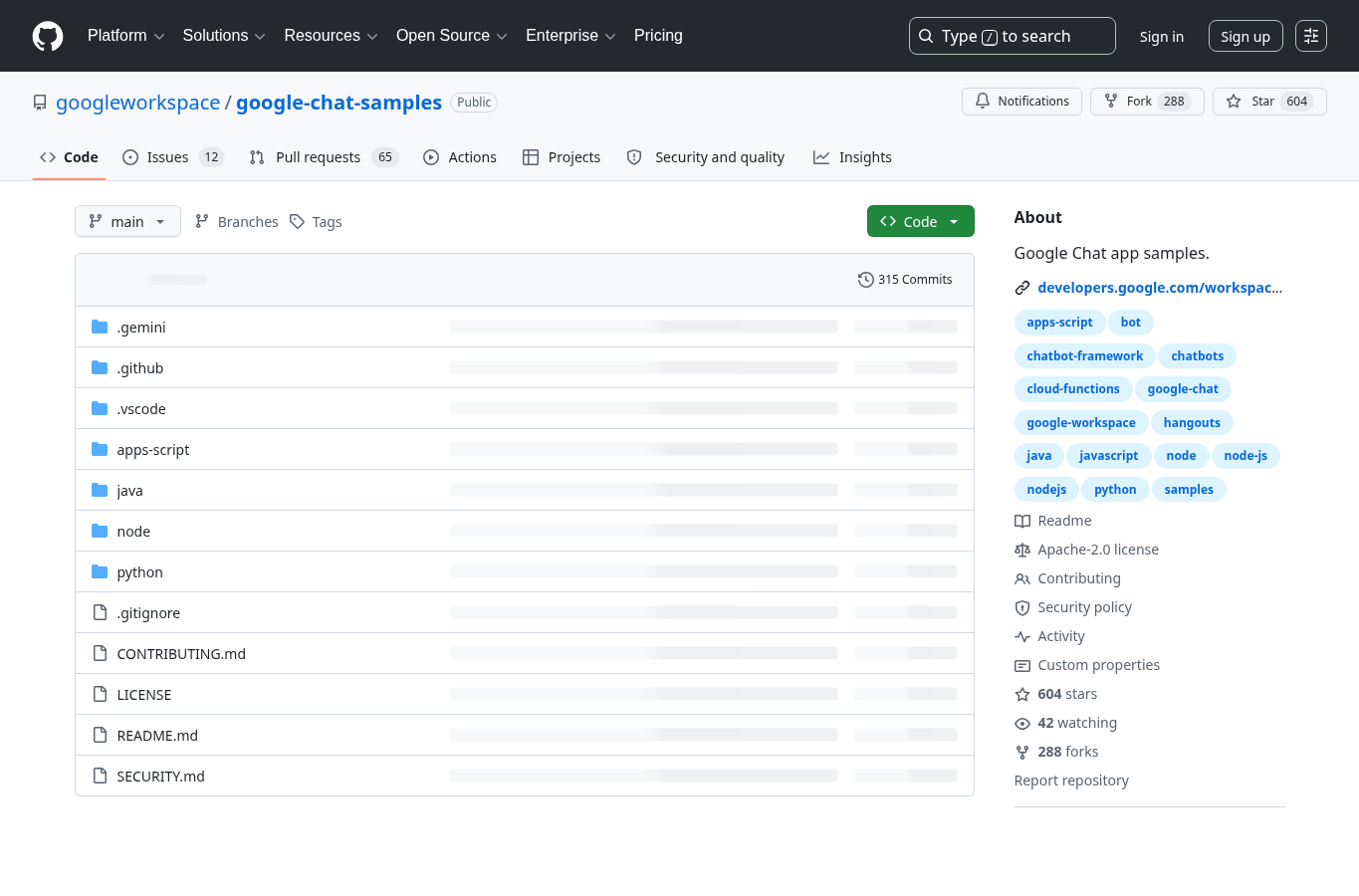Expand the Solutions menu
1359x896 pixels.
[x=224, y=36]
